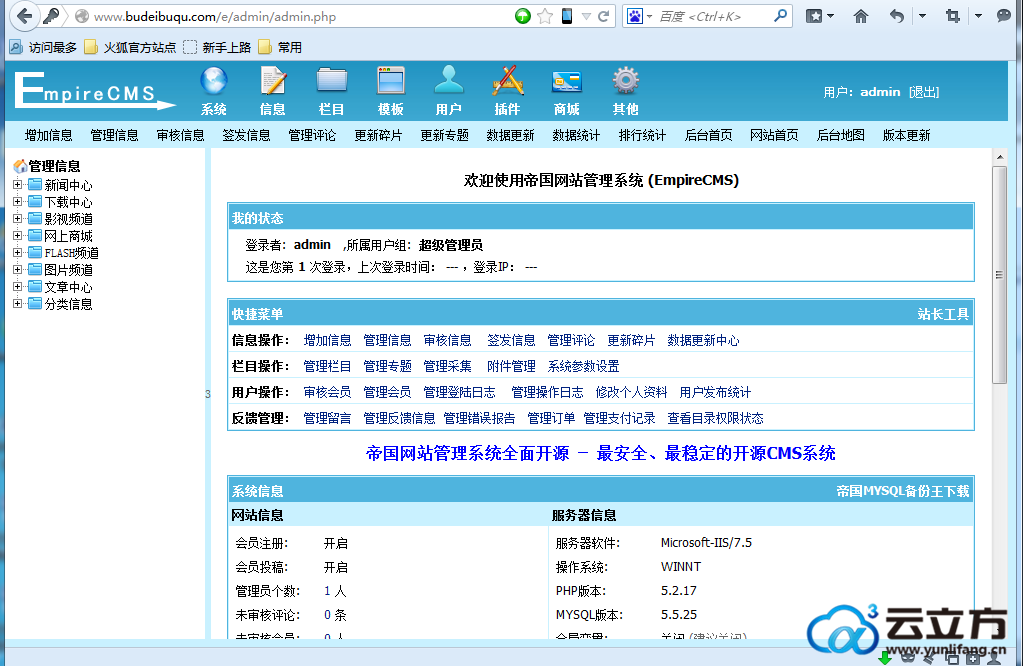Focus the 百度 search input box
1023x666 pixels.
click(712, 16)
